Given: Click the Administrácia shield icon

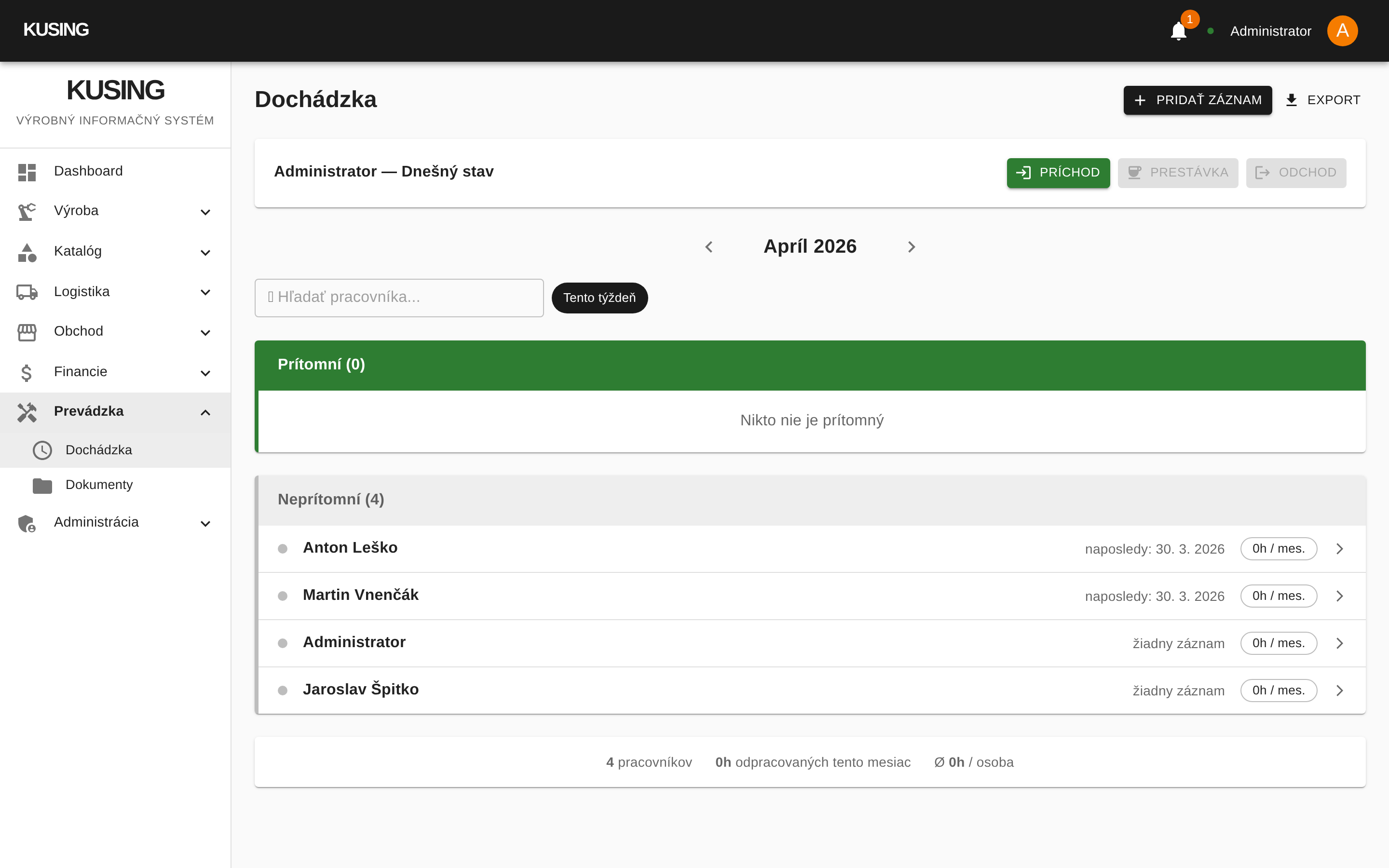Looking at the screenshot, I should click(27, 523).
